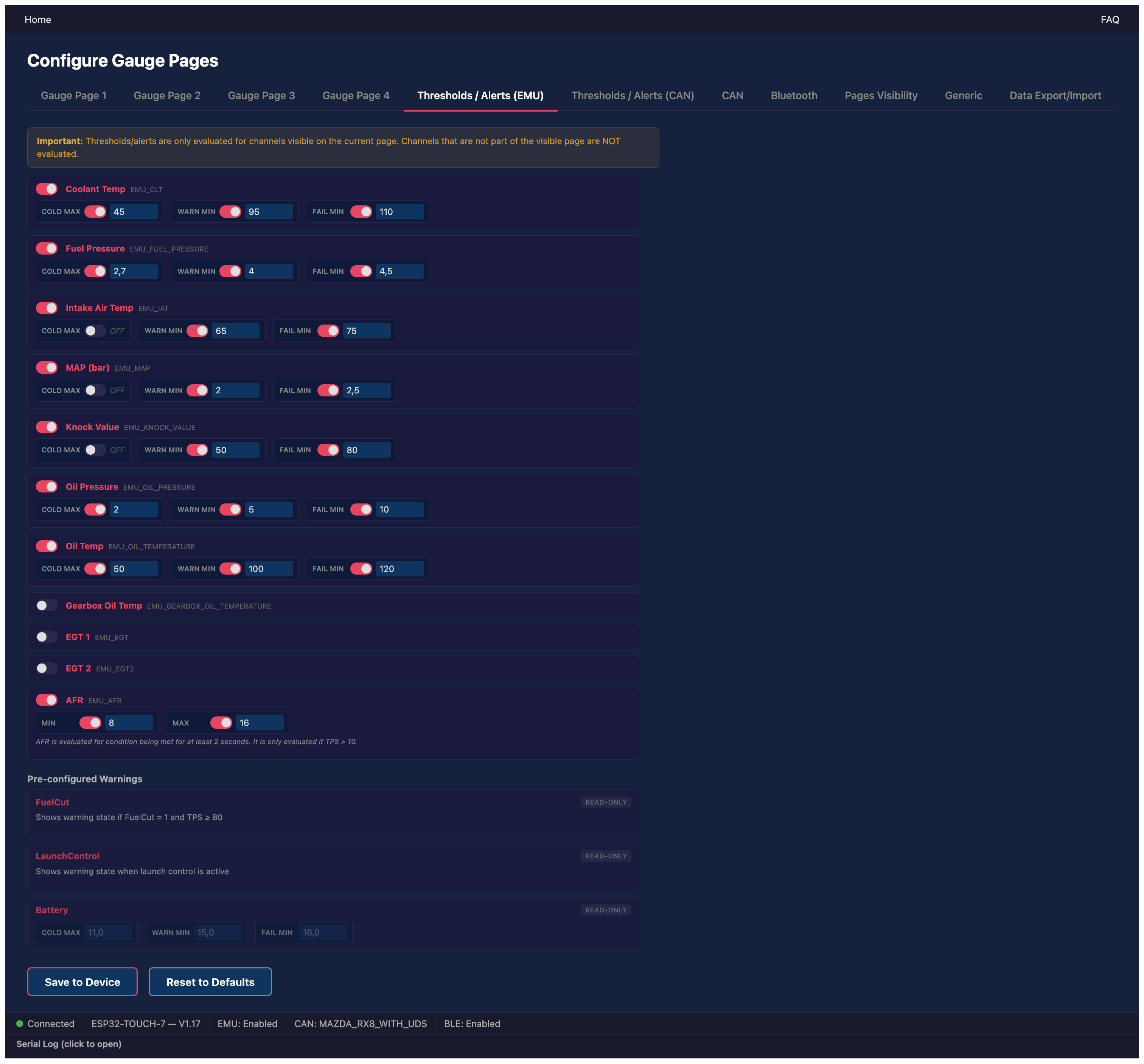Edit Fuel Pressure FAIL MIN value 4,5
The image size is (1144, 1064).
pyautogui.click(x=399, y=271)
